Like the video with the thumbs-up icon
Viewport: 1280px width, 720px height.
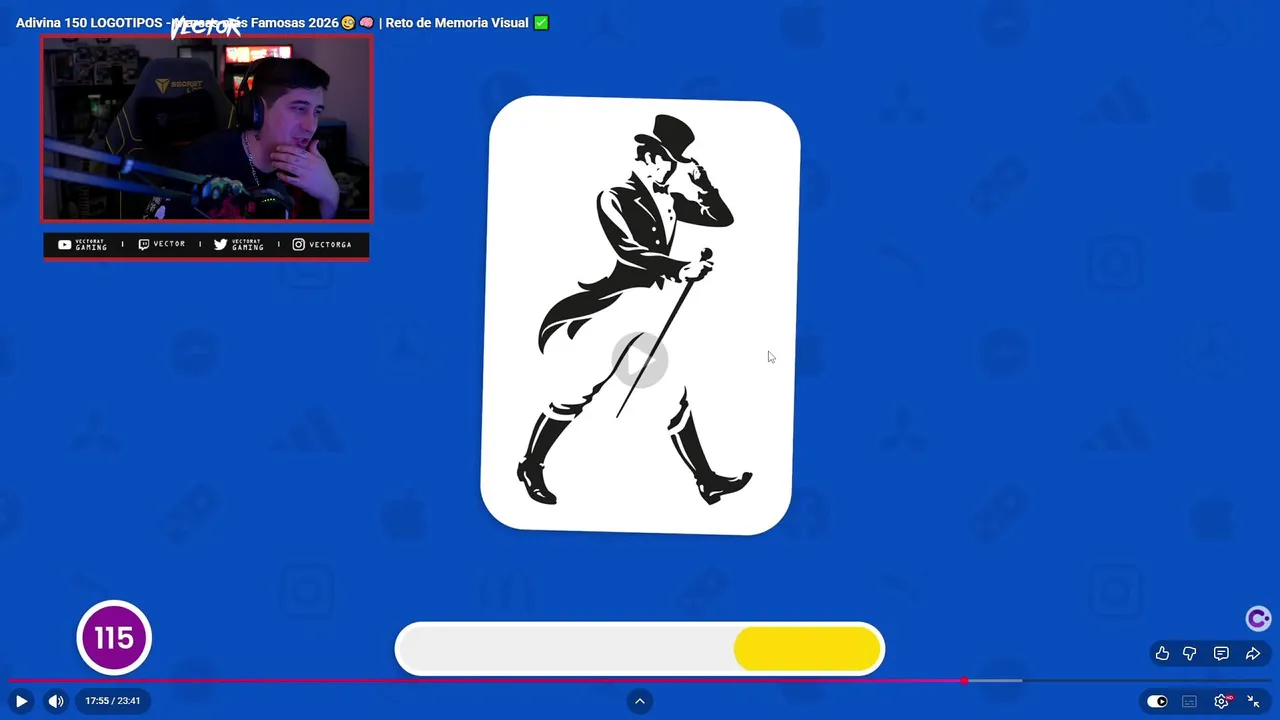(x=1162, y=653)
